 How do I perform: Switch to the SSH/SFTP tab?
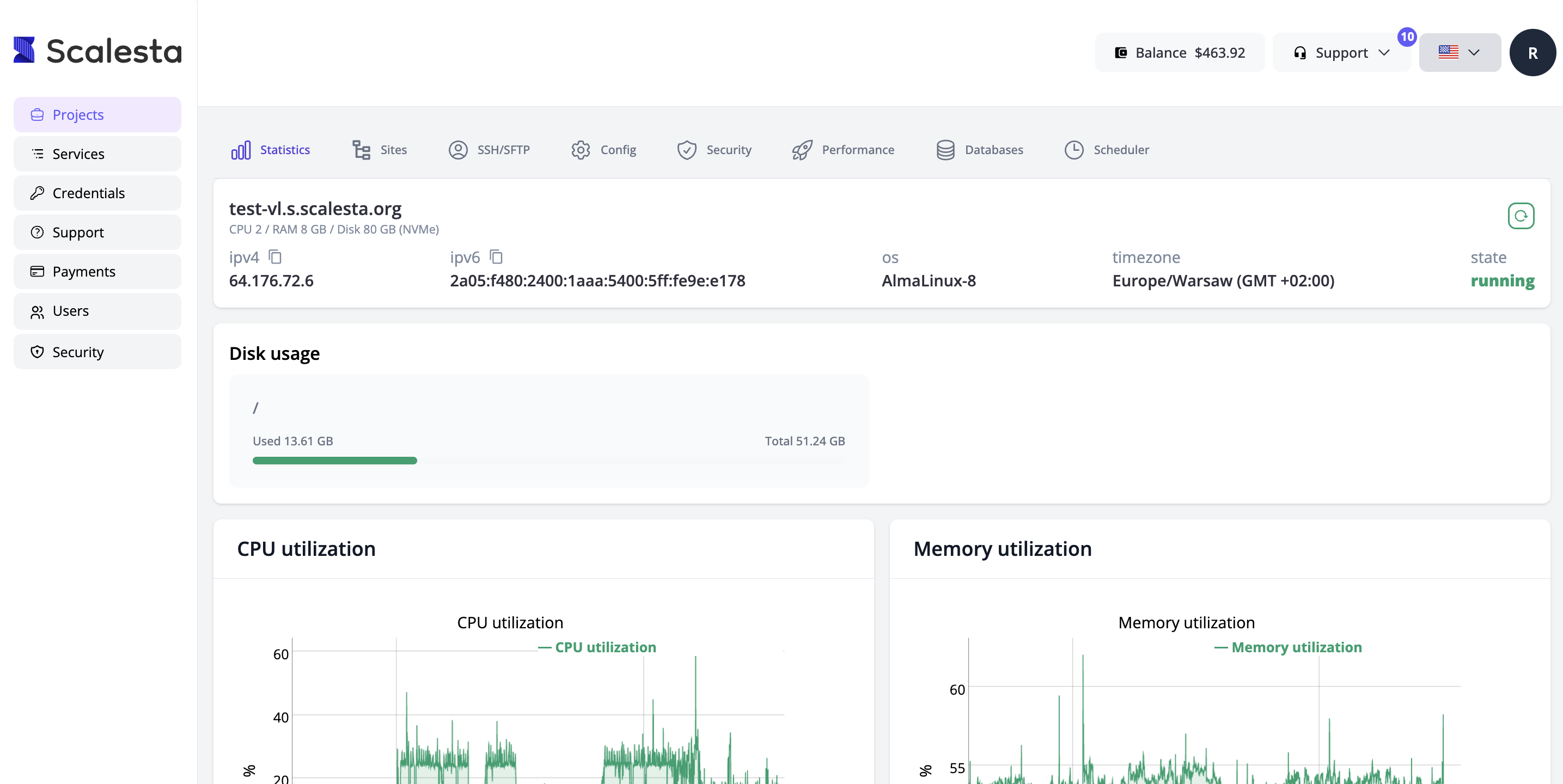[x=489, y=150]
